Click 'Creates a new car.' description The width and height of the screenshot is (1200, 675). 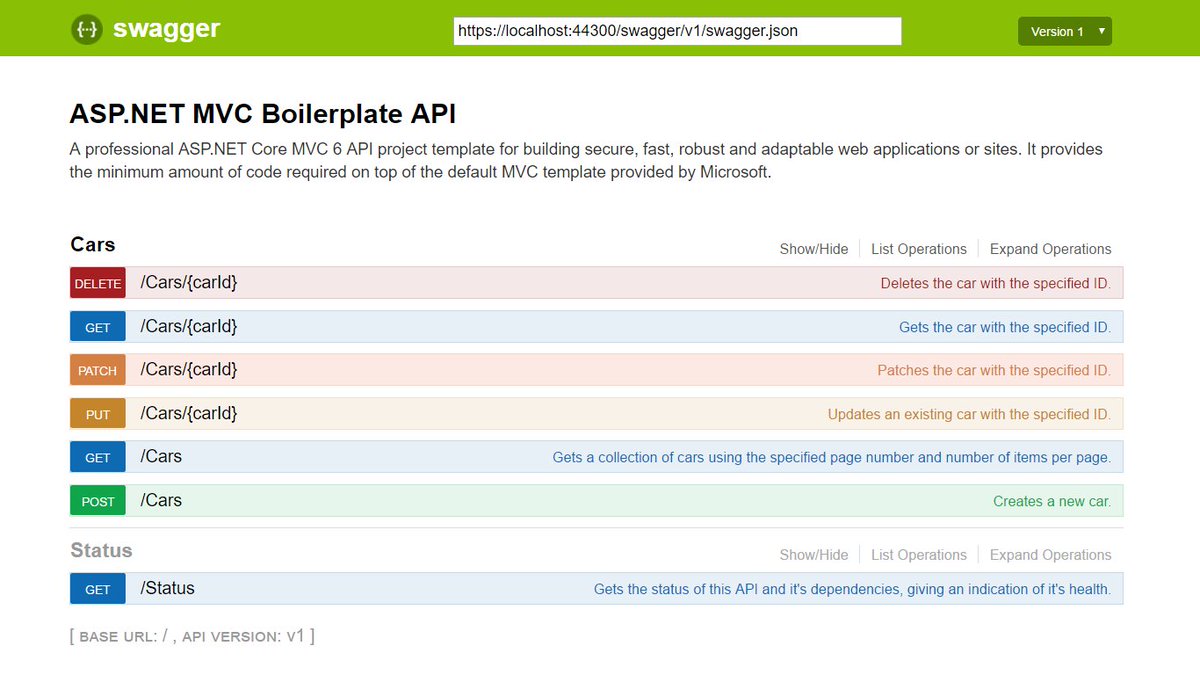pyautogui.click(x=1052, y=501)
